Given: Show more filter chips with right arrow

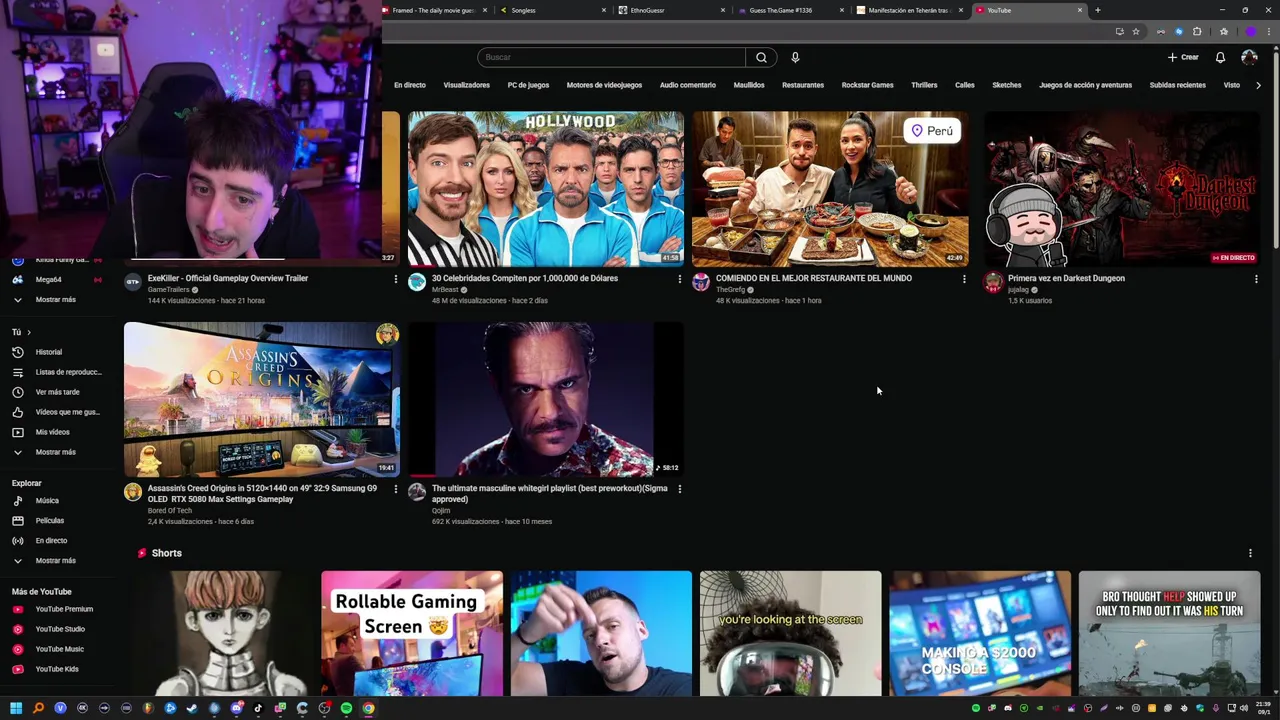Looking at the screenshot, I should pyautogui.click(x=1258, y=85).
